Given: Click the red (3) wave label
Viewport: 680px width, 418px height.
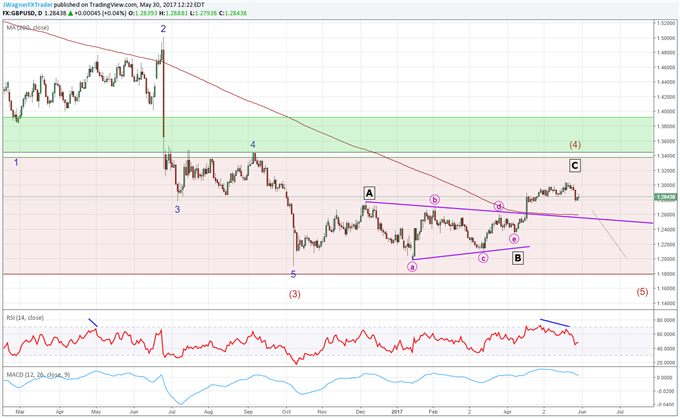Looking at the screenshot, I should point(294,294).
